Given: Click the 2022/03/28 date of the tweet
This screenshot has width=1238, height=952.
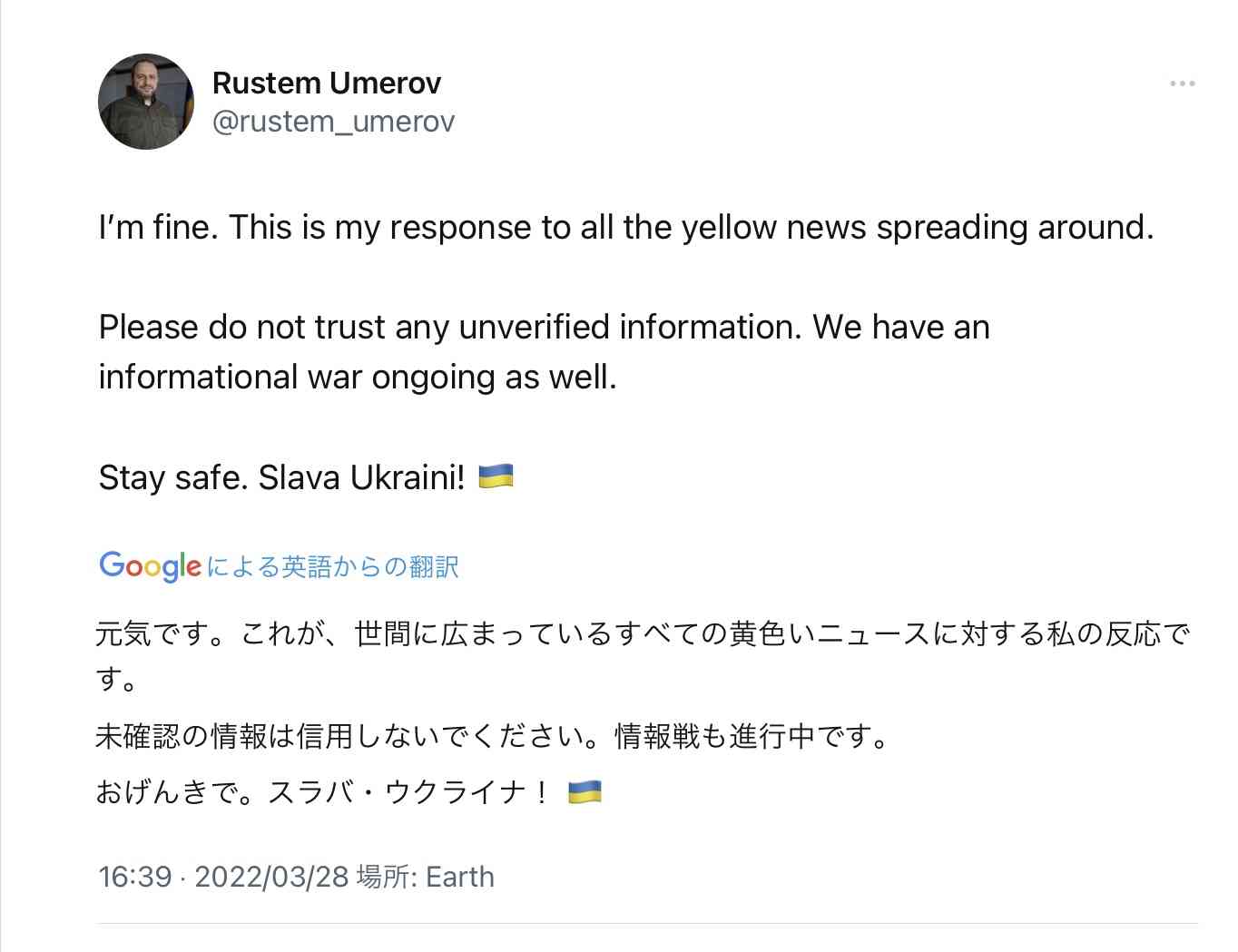Looking at the screenshot, I should click(271, 877).
